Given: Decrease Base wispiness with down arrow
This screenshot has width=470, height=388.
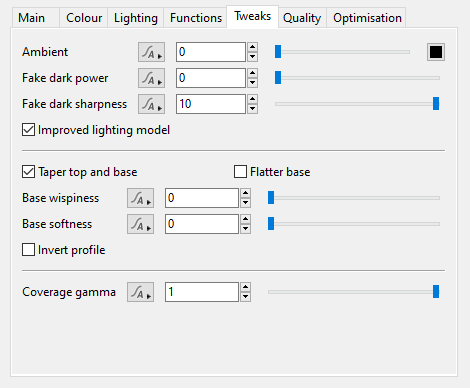Looking at the screenshot, I should 246,203.
